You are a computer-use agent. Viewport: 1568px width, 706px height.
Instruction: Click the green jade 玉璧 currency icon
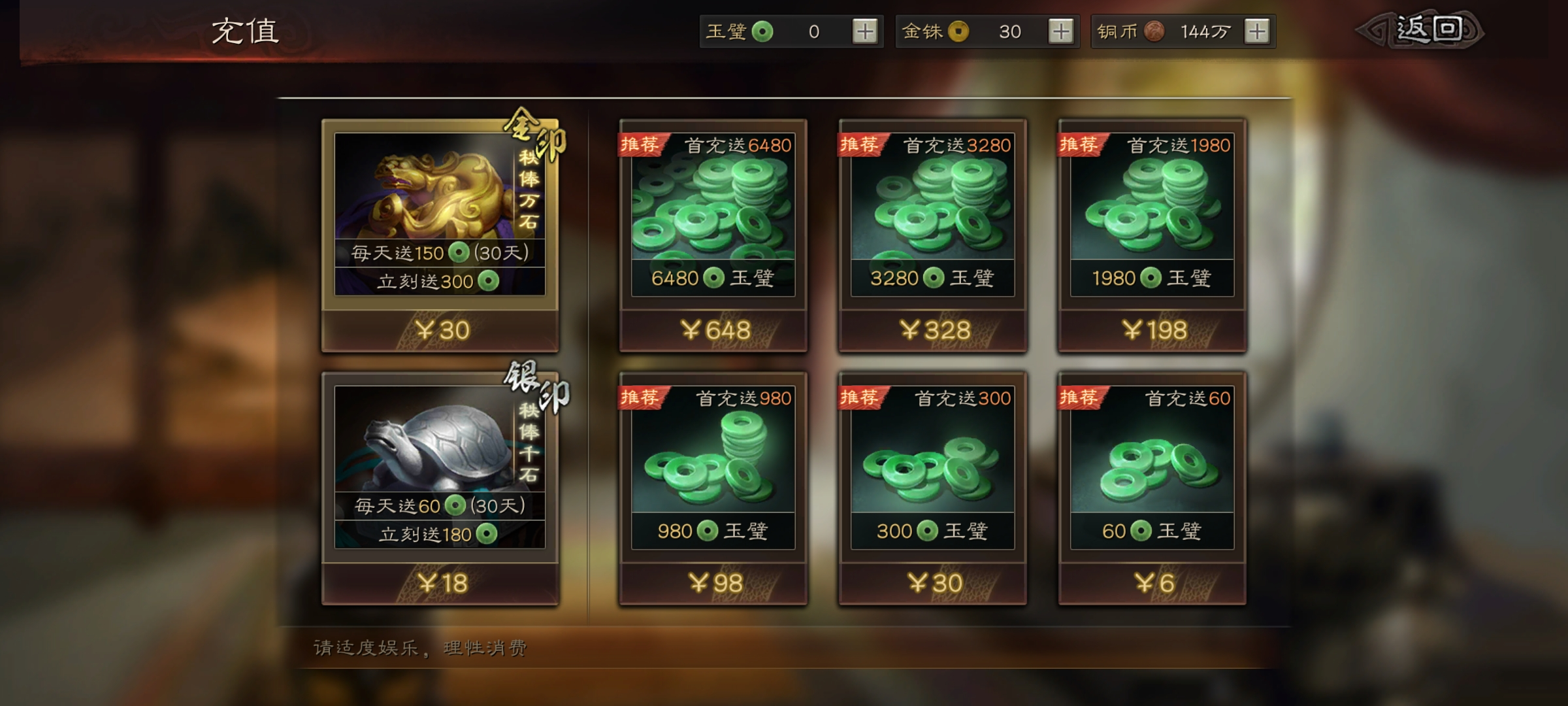coord(762,31)
